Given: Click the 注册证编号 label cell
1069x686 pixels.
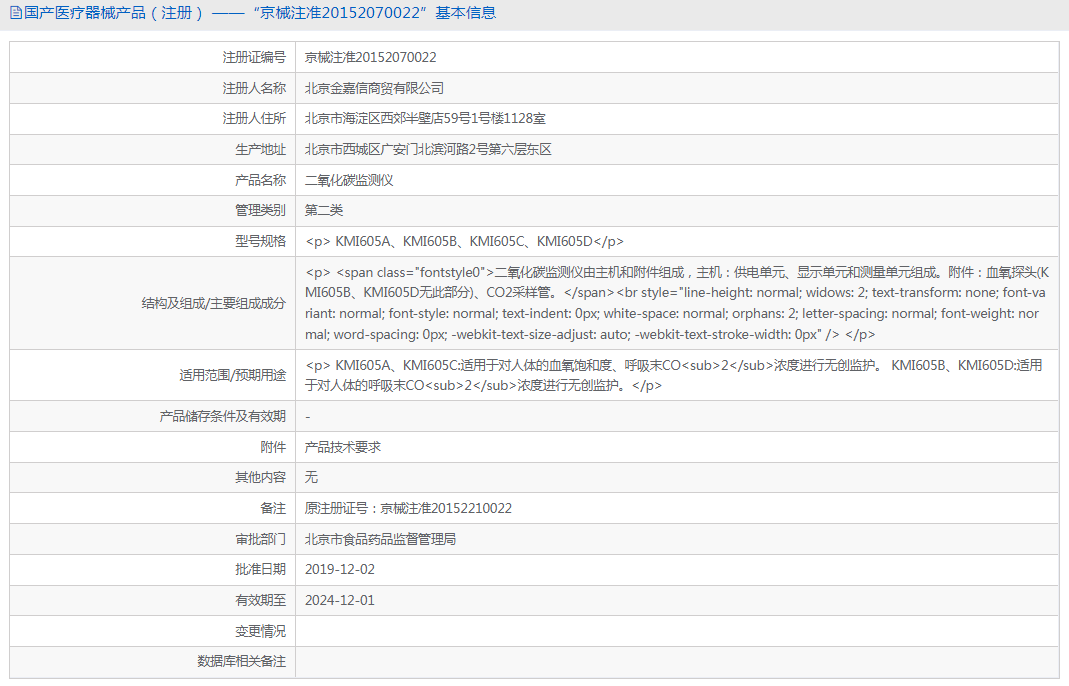Looking at the screenshot, I should [153, 57].
